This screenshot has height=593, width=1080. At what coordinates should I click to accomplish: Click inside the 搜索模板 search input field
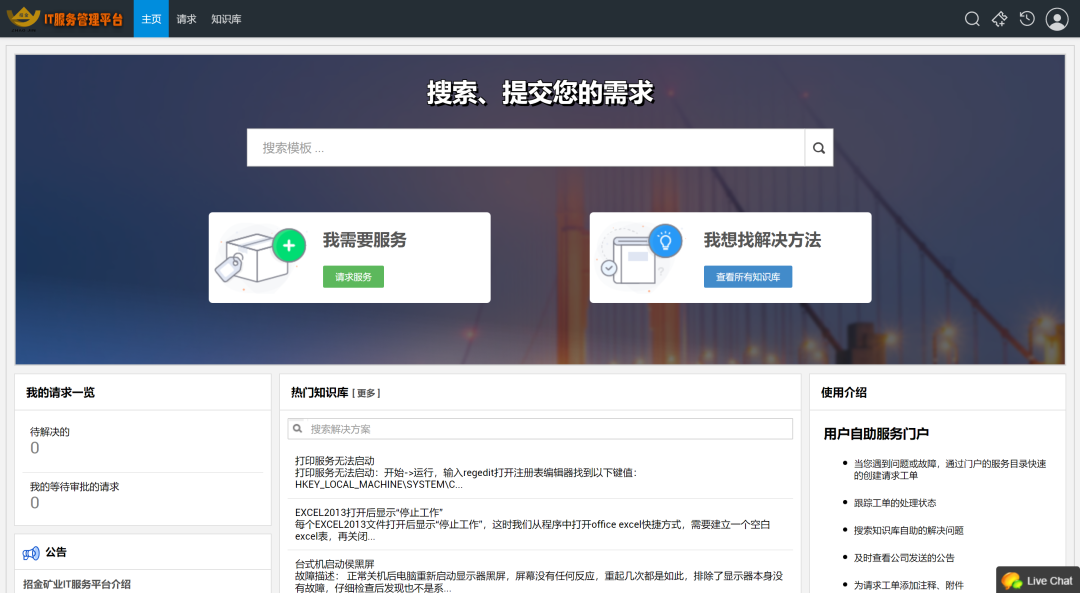pyautogui.click(x=520, y=147)
